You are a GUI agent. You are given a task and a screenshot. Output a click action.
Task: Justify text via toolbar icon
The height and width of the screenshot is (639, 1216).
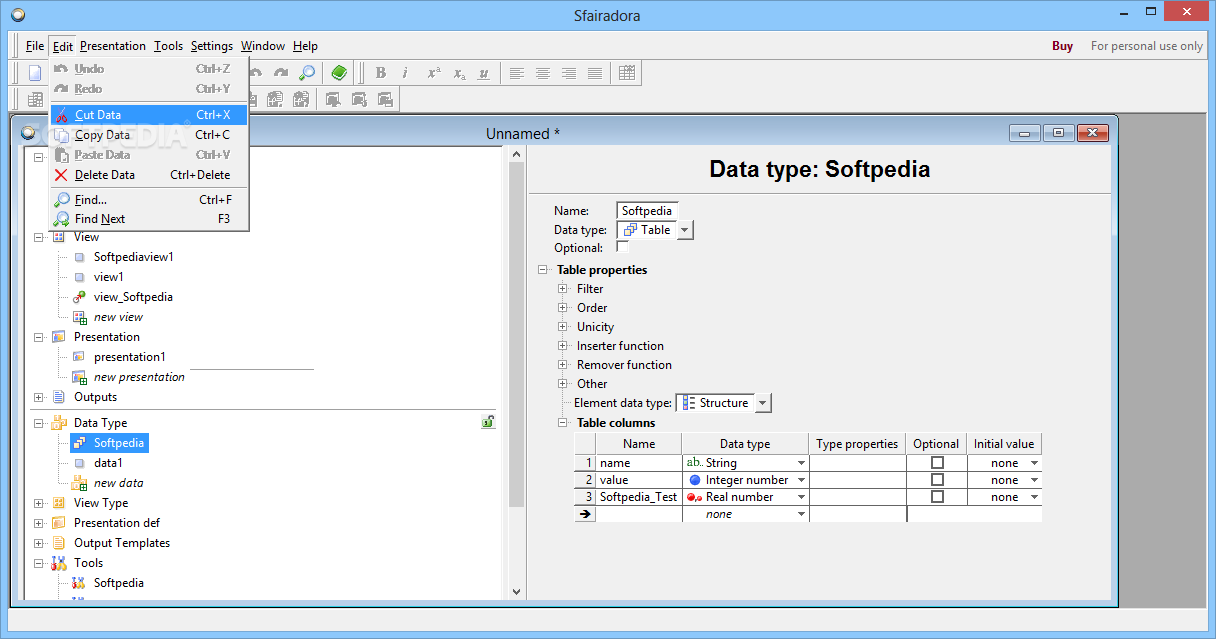click(x=595, y=73)
